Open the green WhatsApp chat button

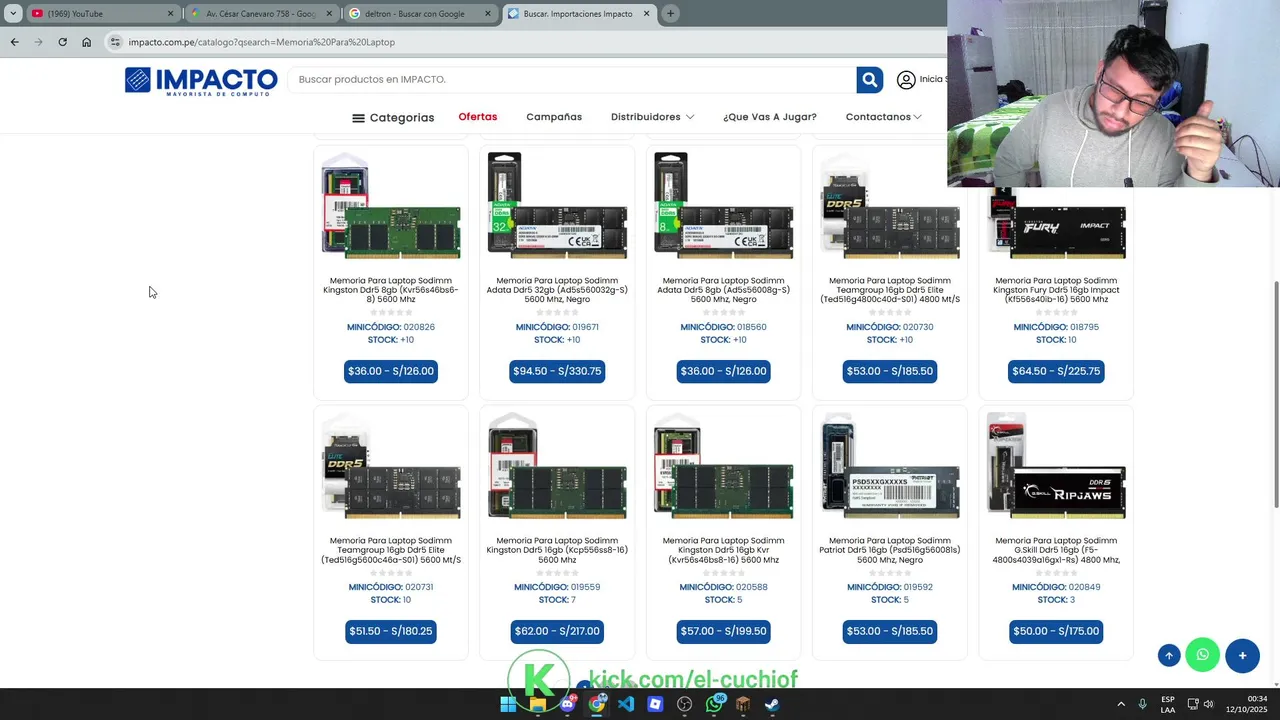[x=1203, y=655]
